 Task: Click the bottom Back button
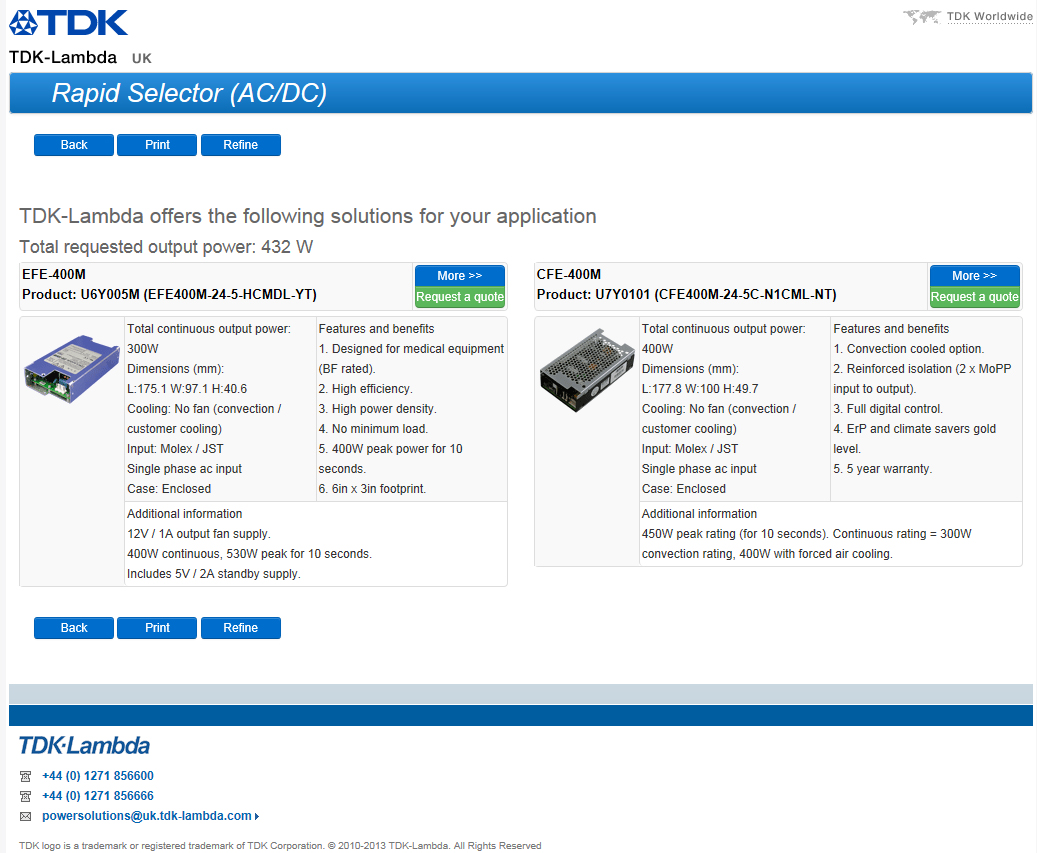[74, 628]
